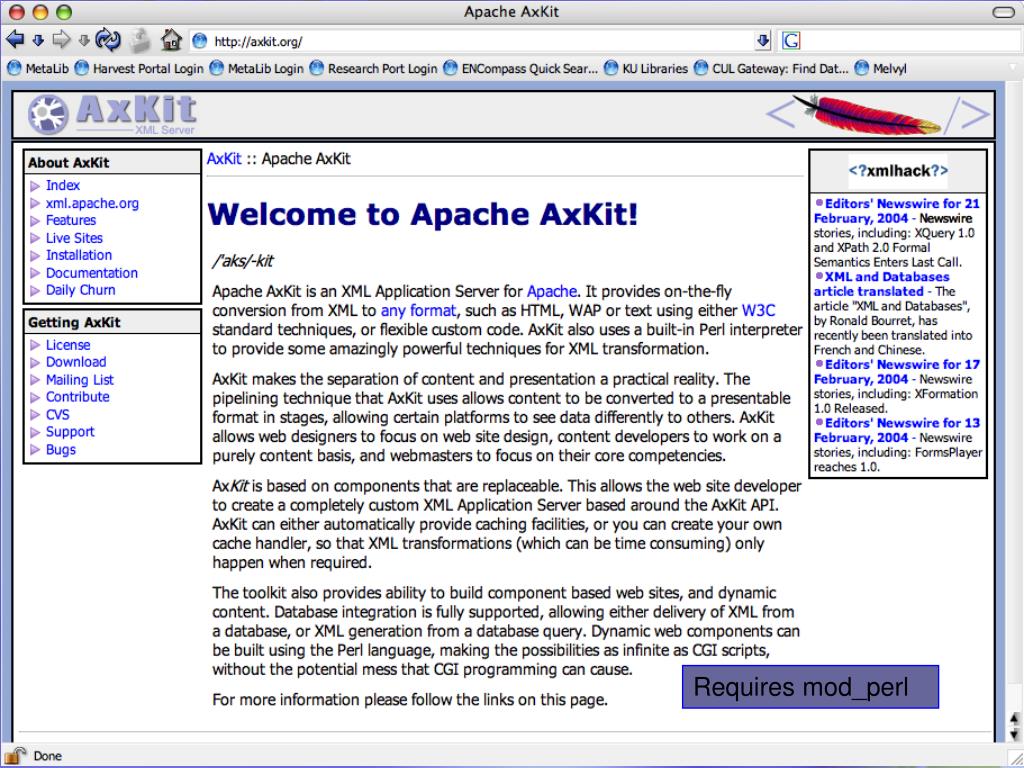Open the forward history dropdown arrow

pyautogui.click(x=84, y=41)
